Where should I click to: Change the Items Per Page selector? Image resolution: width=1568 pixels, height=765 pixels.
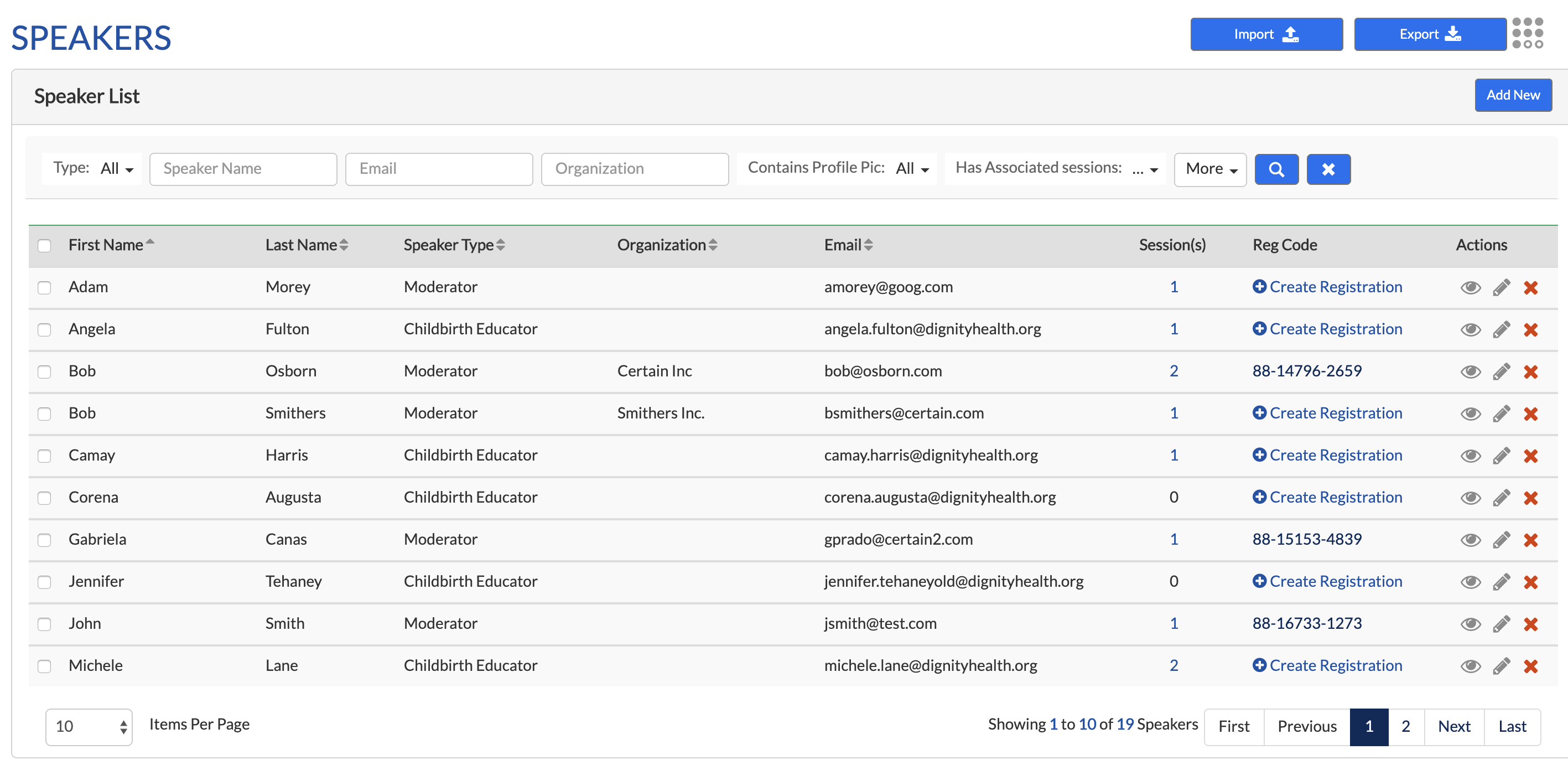click(x=89, y=726)
